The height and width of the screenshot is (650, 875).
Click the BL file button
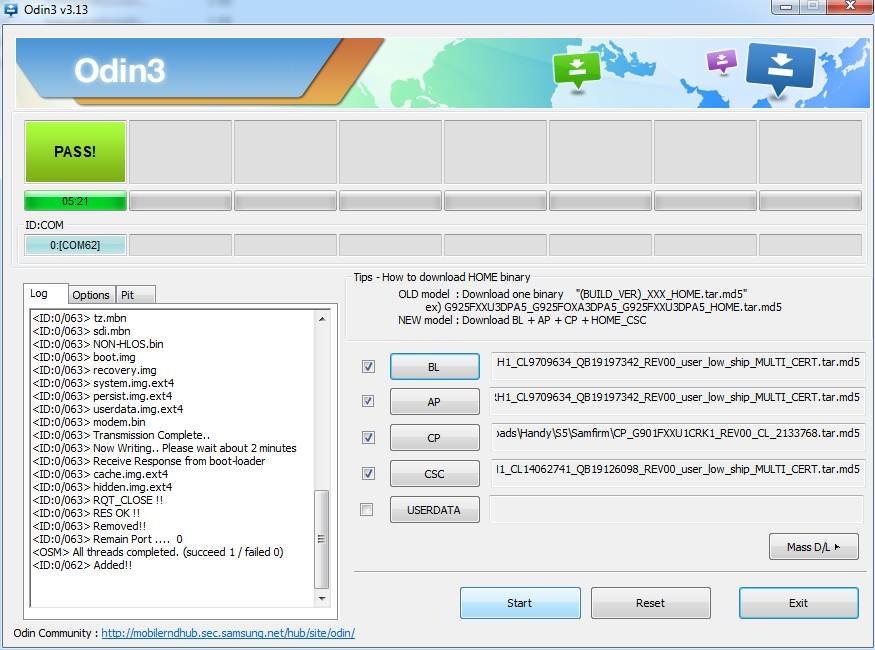point(434,367)
